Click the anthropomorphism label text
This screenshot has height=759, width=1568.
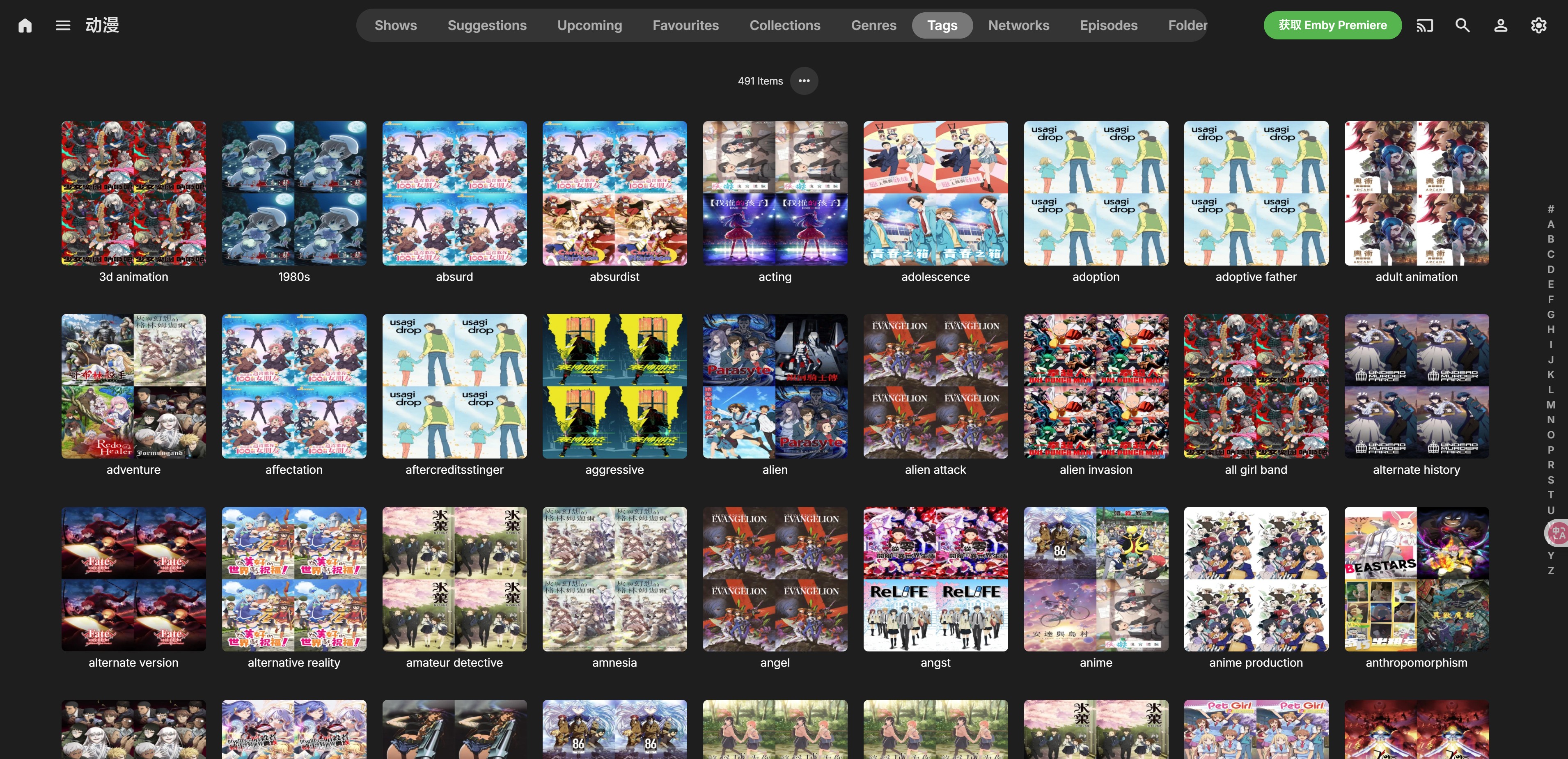coord(1417,663)
